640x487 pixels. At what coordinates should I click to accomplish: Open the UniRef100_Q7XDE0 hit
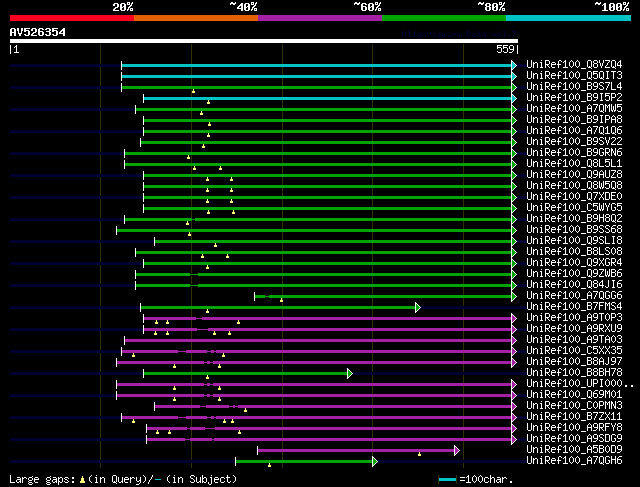click(574, 197)
